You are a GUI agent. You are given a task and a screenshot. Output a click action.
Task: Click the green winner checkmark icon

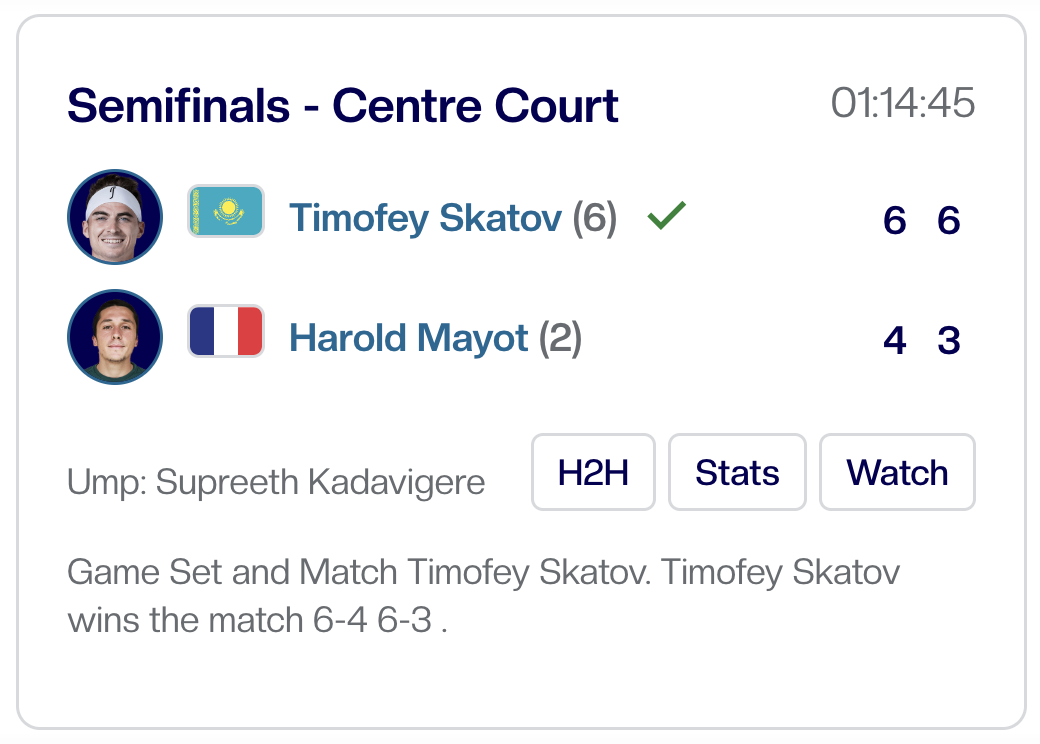click(666, 215)
